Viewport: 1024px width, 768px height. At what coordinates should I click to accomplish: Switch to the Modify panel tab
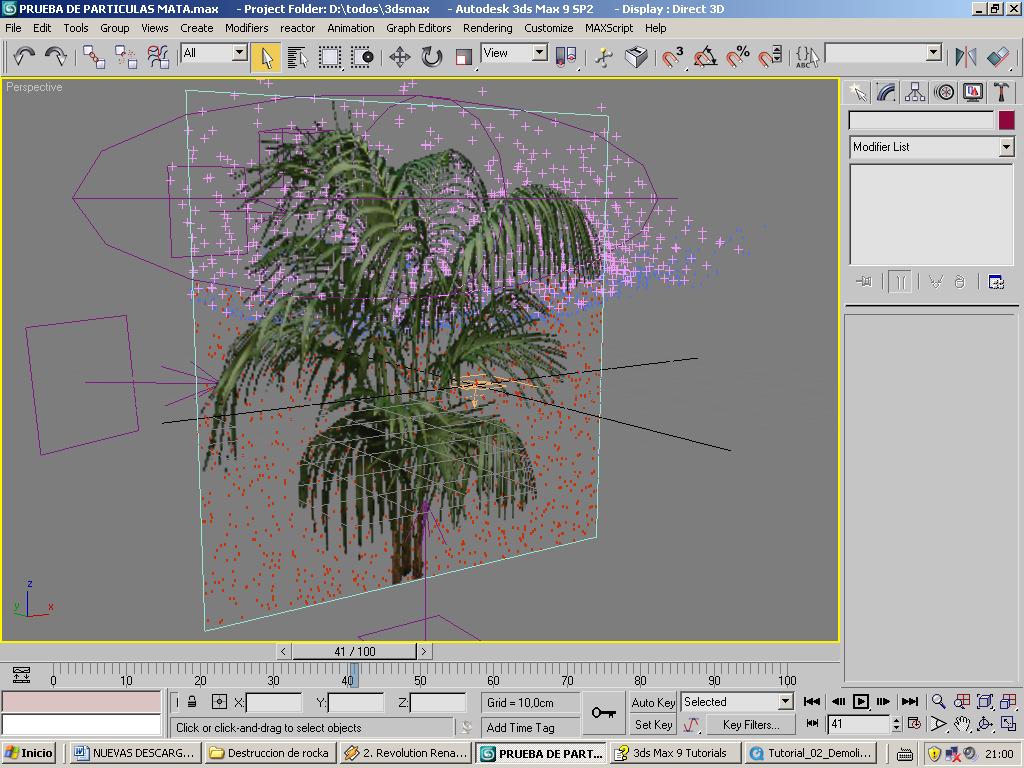pos(886,93)
